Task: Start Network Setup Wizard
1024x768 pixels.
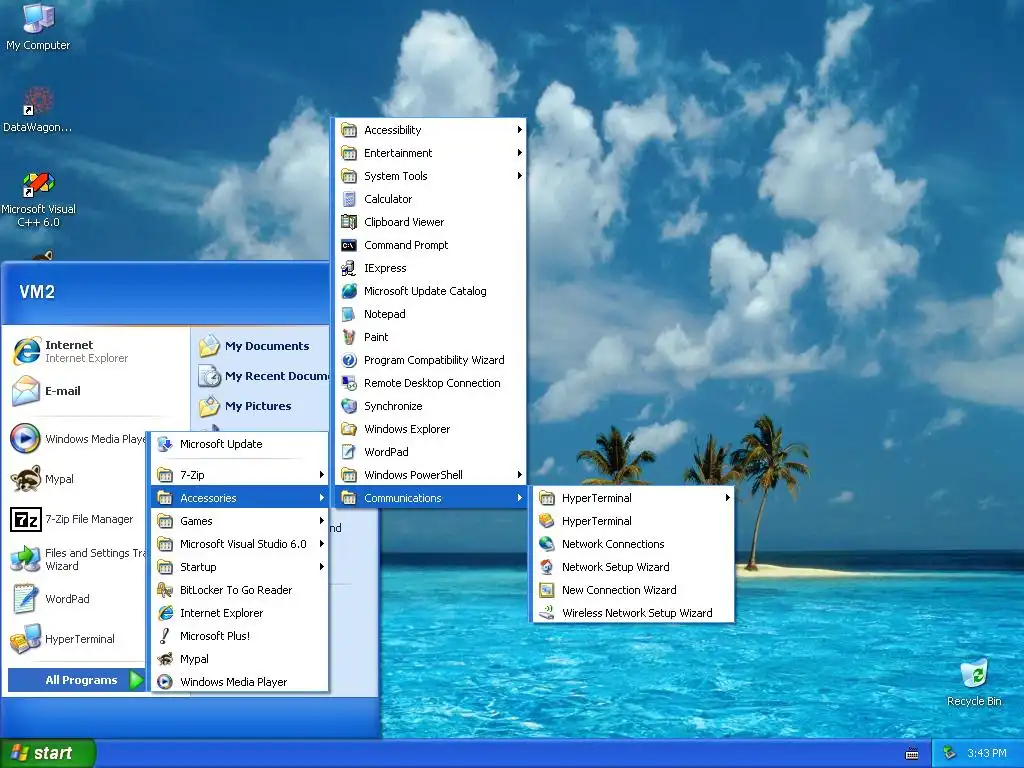Action: (633, 567)
